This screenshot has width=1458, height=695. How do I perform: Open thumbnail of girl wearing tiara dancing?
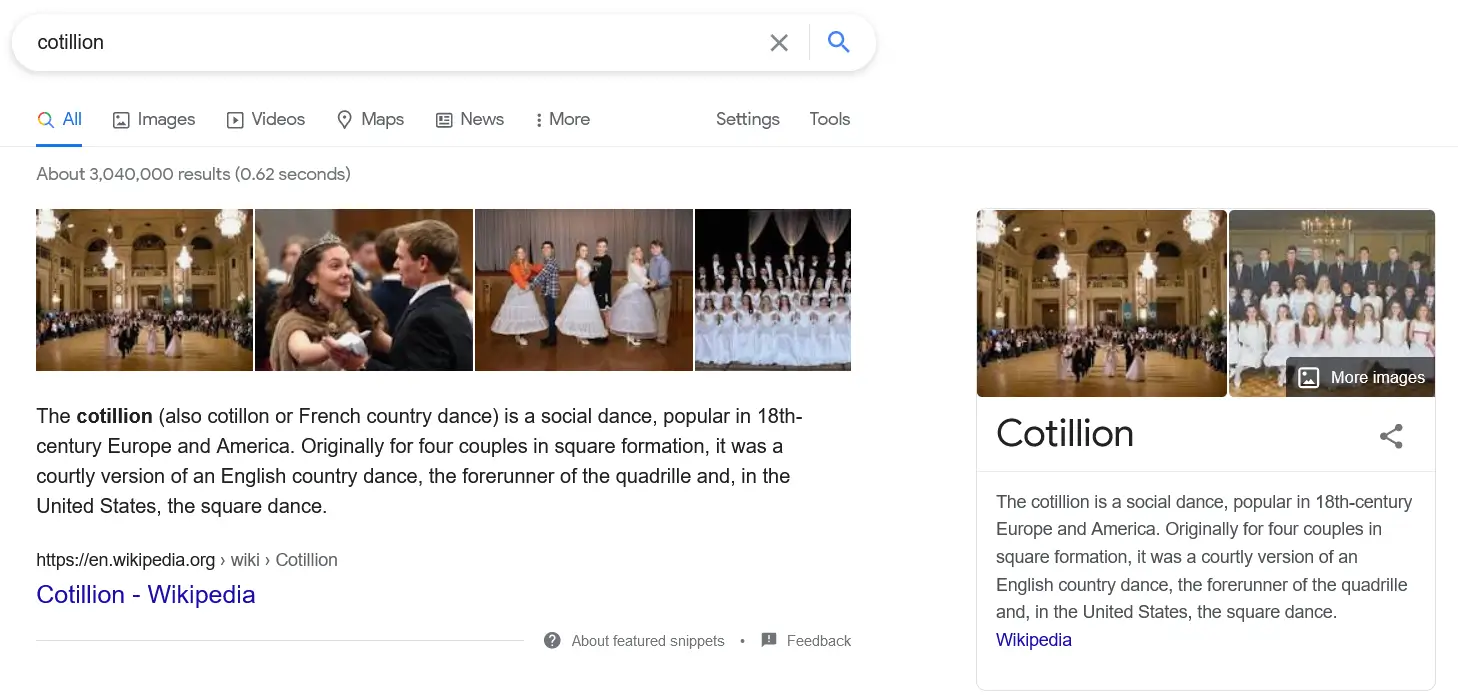click(x=364, y=290)
